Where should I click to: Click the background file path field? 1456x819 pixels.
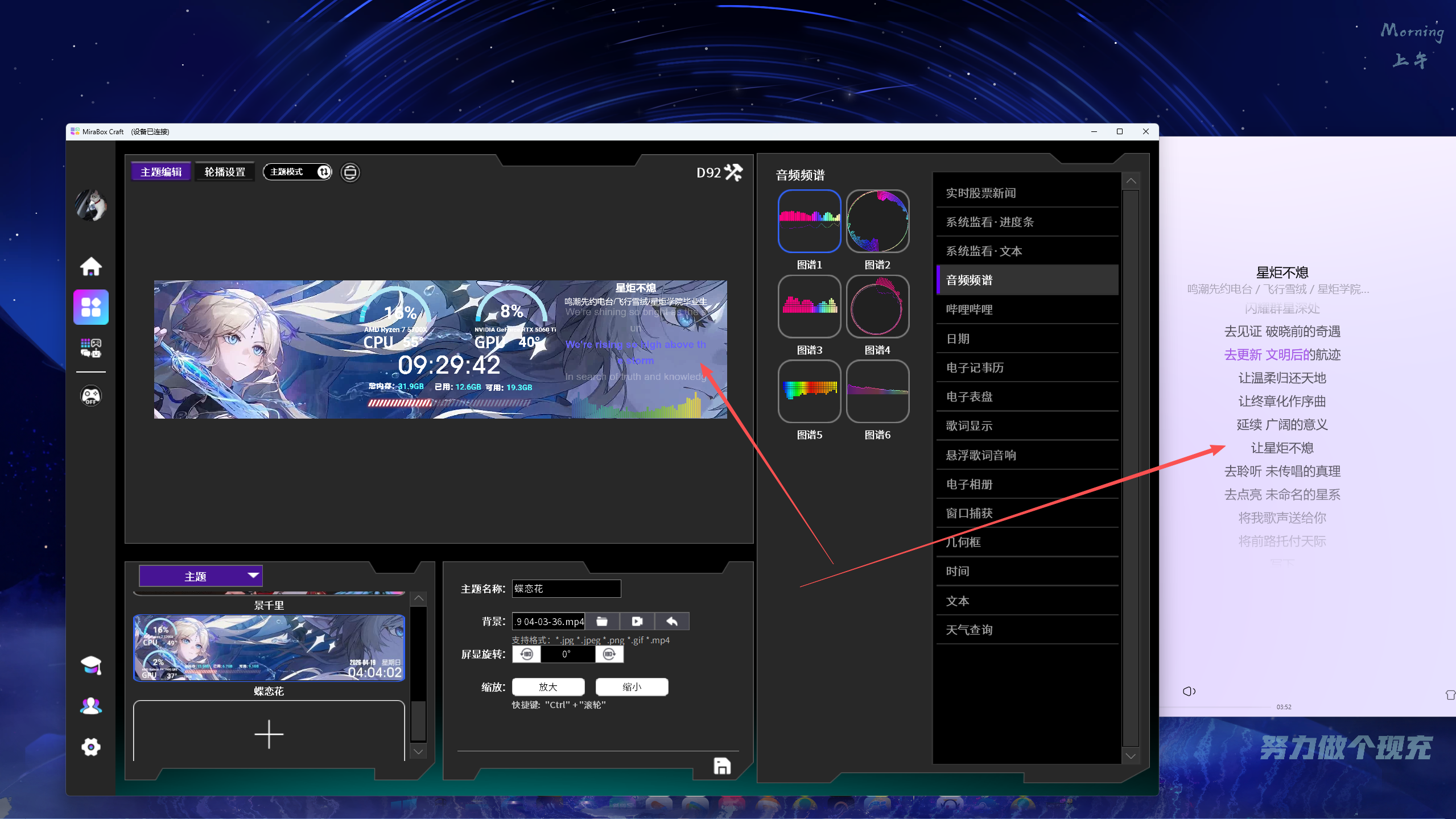pyautogui.click(x=548, y=622)
